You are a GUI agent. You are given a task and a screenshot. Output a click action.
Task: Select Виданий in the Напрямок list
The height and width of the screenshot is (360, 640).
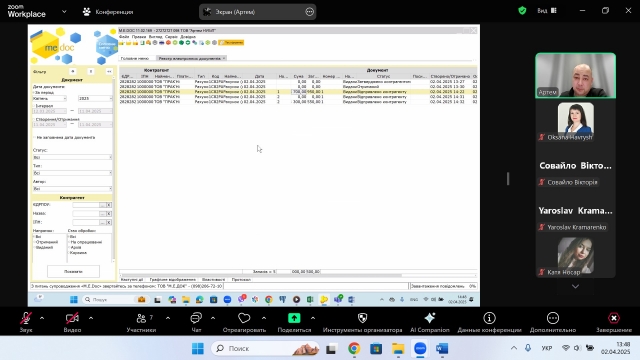(44, 247)
